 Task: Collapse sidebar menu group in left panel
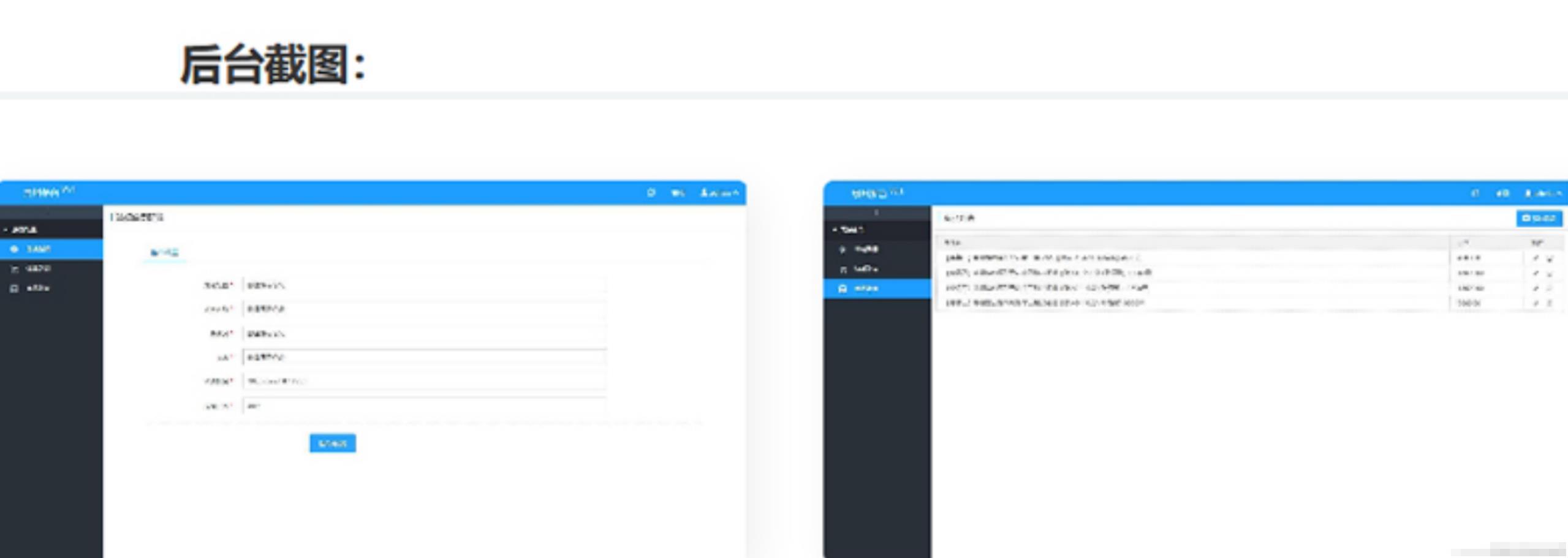(22, 230)
